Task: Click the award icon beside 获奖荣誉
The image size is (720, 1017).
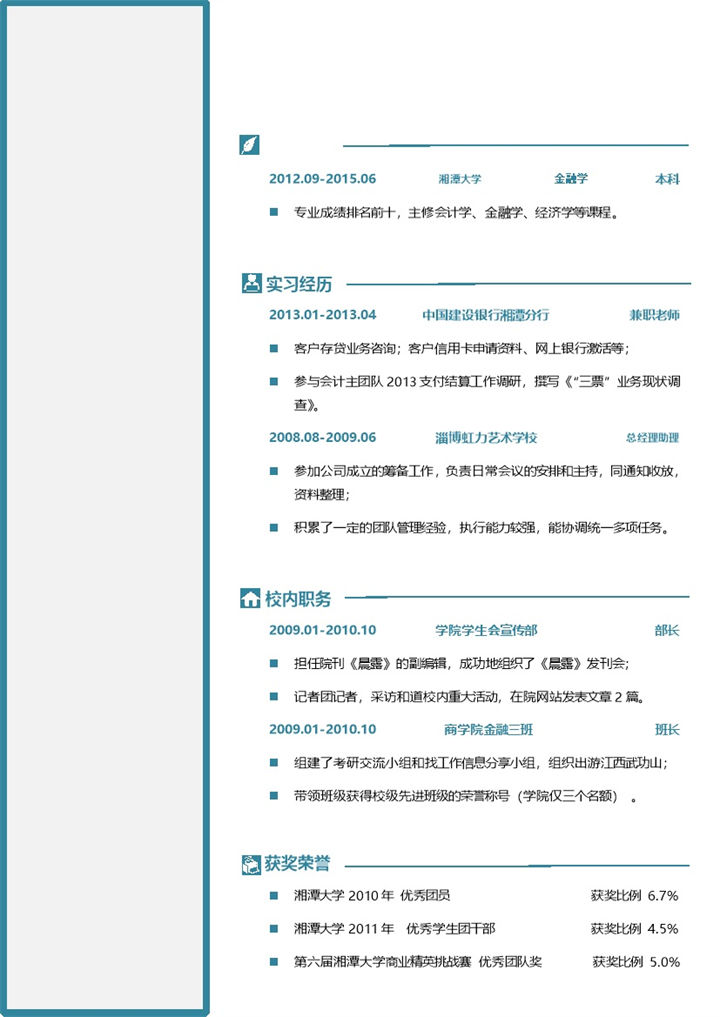Action: [x=250, y=864]
